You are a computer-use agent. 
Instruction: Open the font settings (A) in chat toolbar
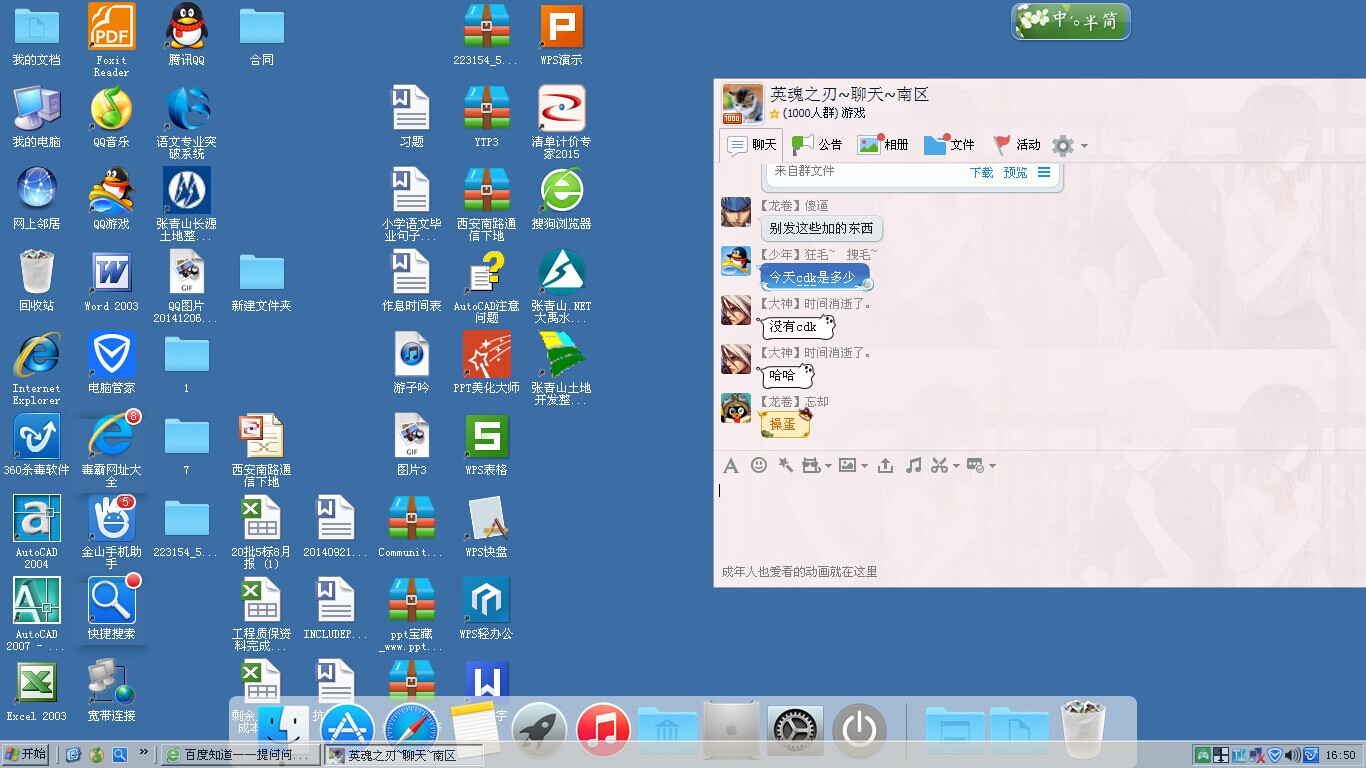pos(731,466)
